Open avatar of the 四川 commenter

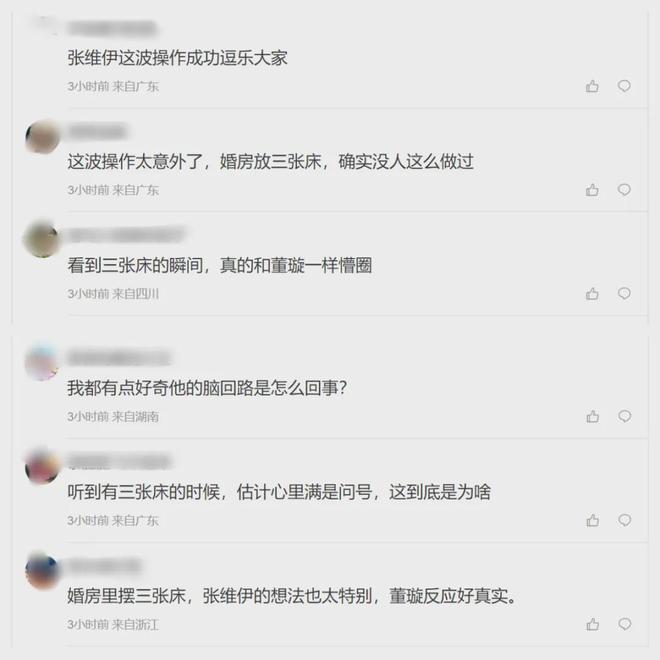(x=43, y=239)
